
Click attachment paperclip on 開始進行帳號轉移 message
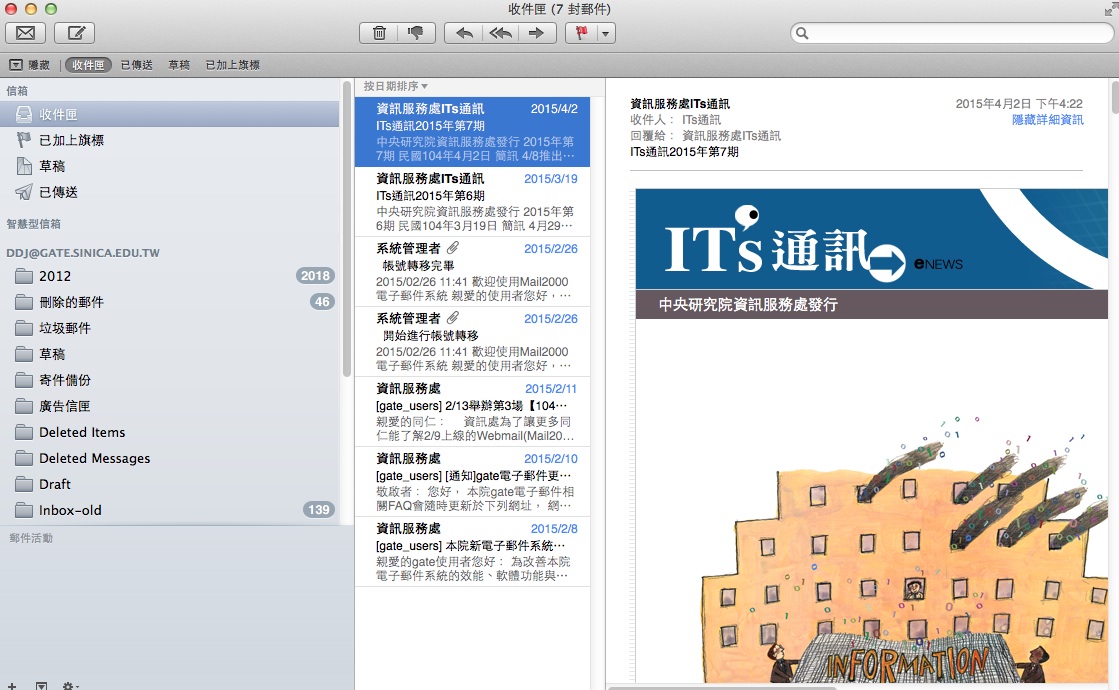(x=452, y=318)
